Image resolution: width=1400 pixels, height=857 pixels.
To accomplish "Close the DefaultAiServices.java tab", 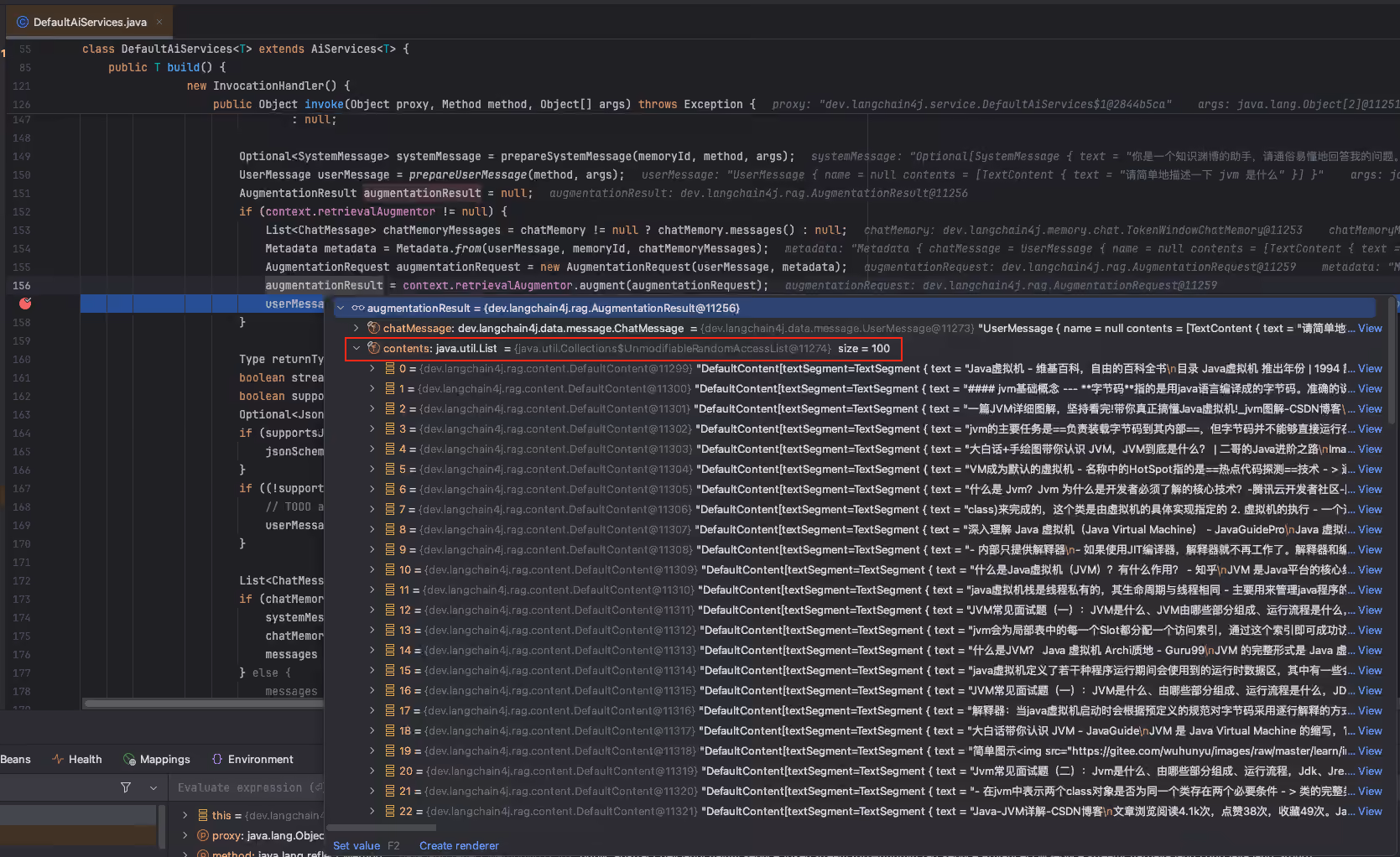I will [x=159, y=22].
